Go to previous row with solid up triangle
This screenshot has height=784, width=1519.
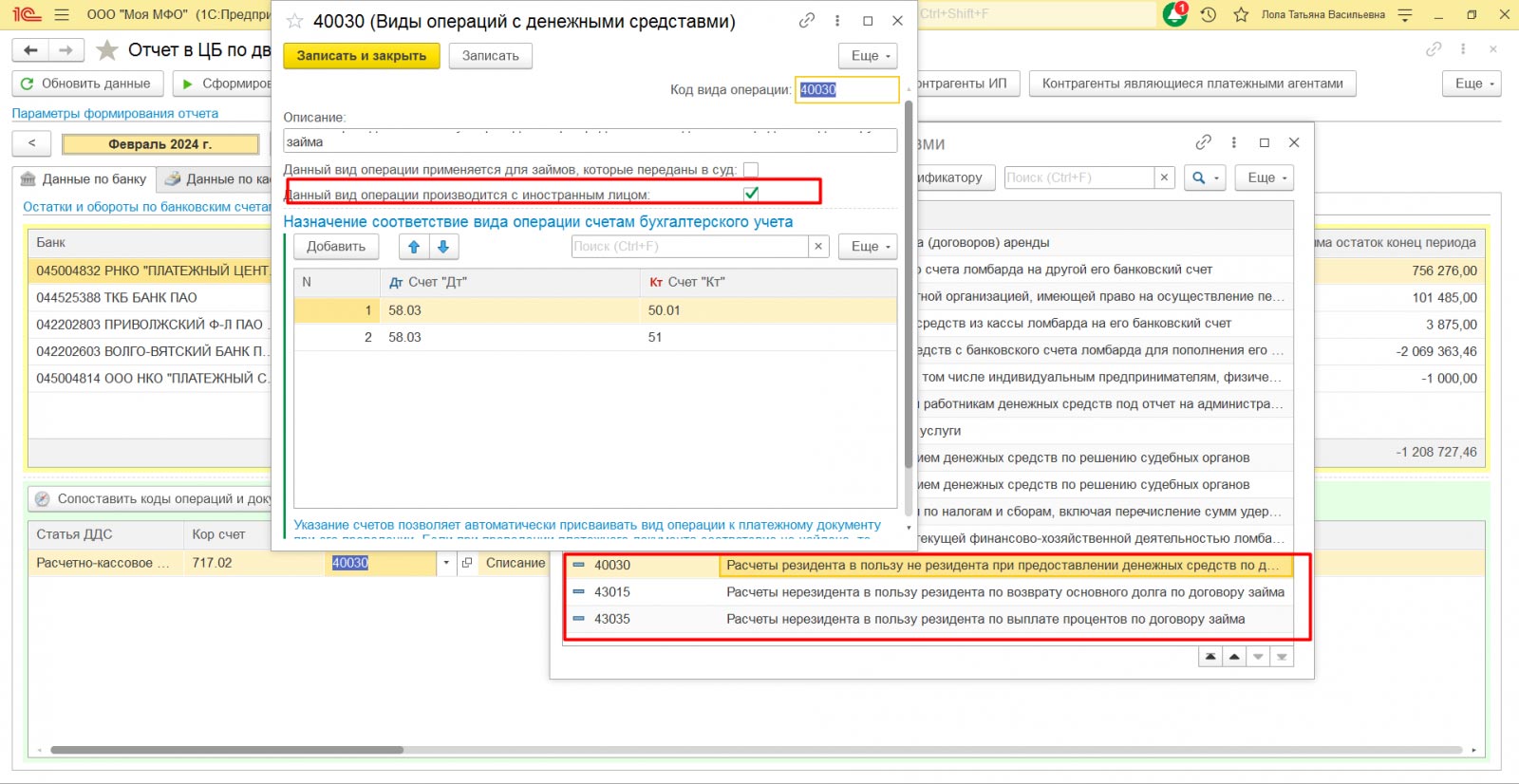(1234, 657)
